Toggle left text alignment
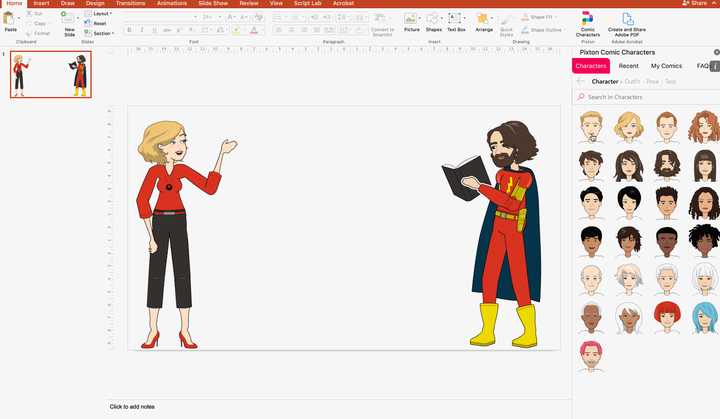The width and height of the screenshot is (720, 419). pos(279,30)
